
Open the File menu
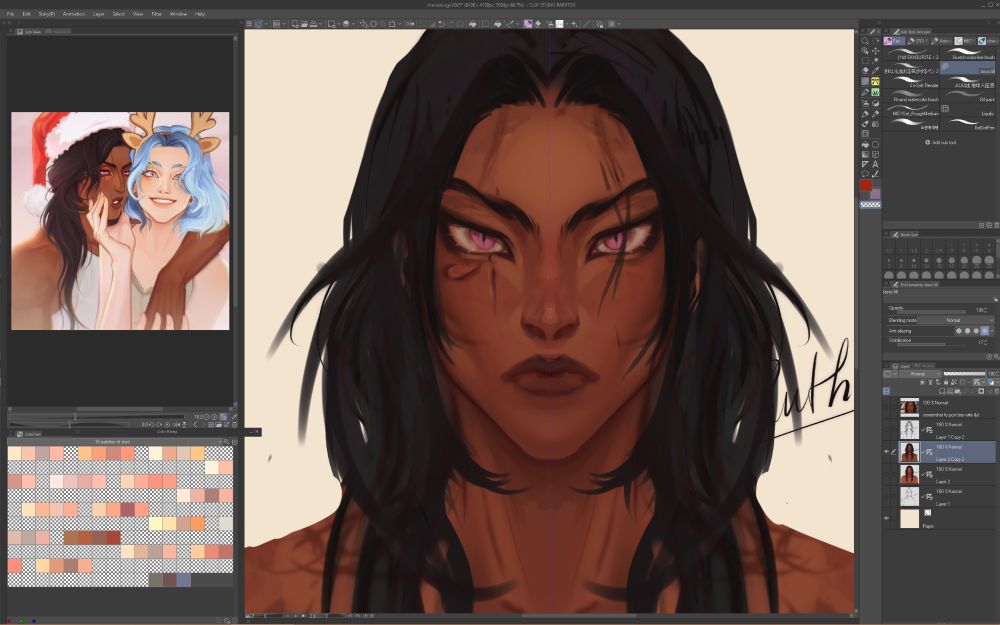tap(10, 13)
